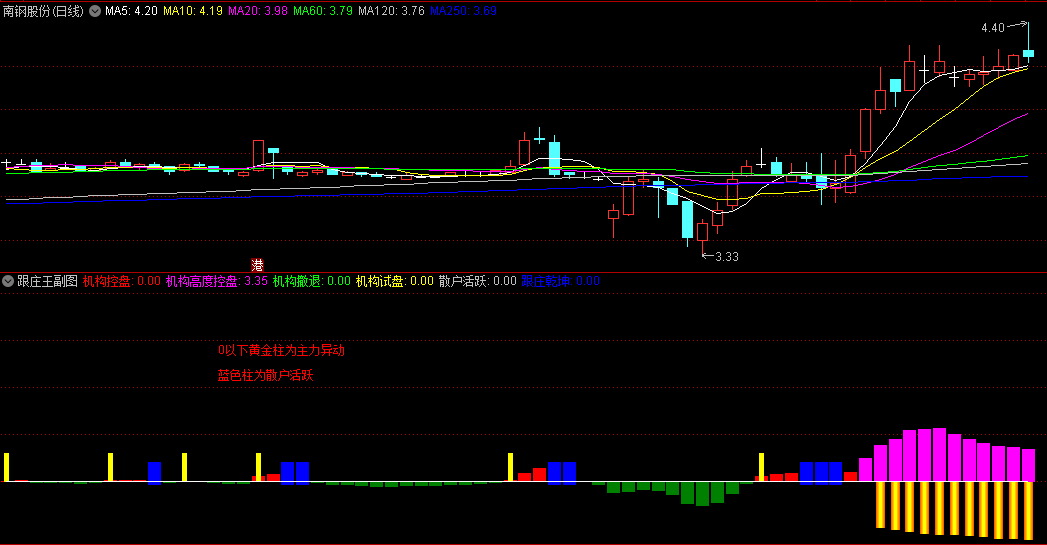The height and width of the screenshot is (545, 1047).
Task: Click the latest cyan candlestick near 4.40
Action: pos(1028,53)
